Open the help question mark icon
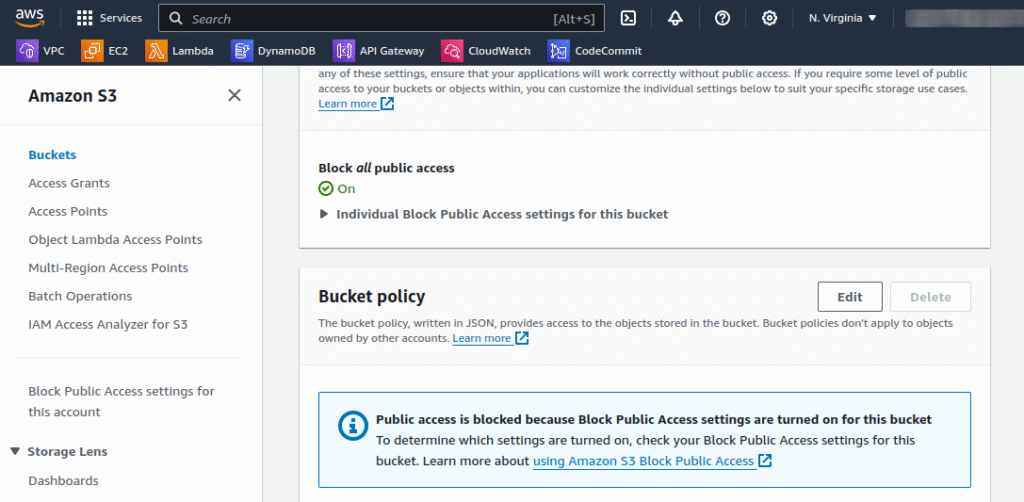Image resolution: width=1024 pixels, height=502 pixels. tap(722, 18)
